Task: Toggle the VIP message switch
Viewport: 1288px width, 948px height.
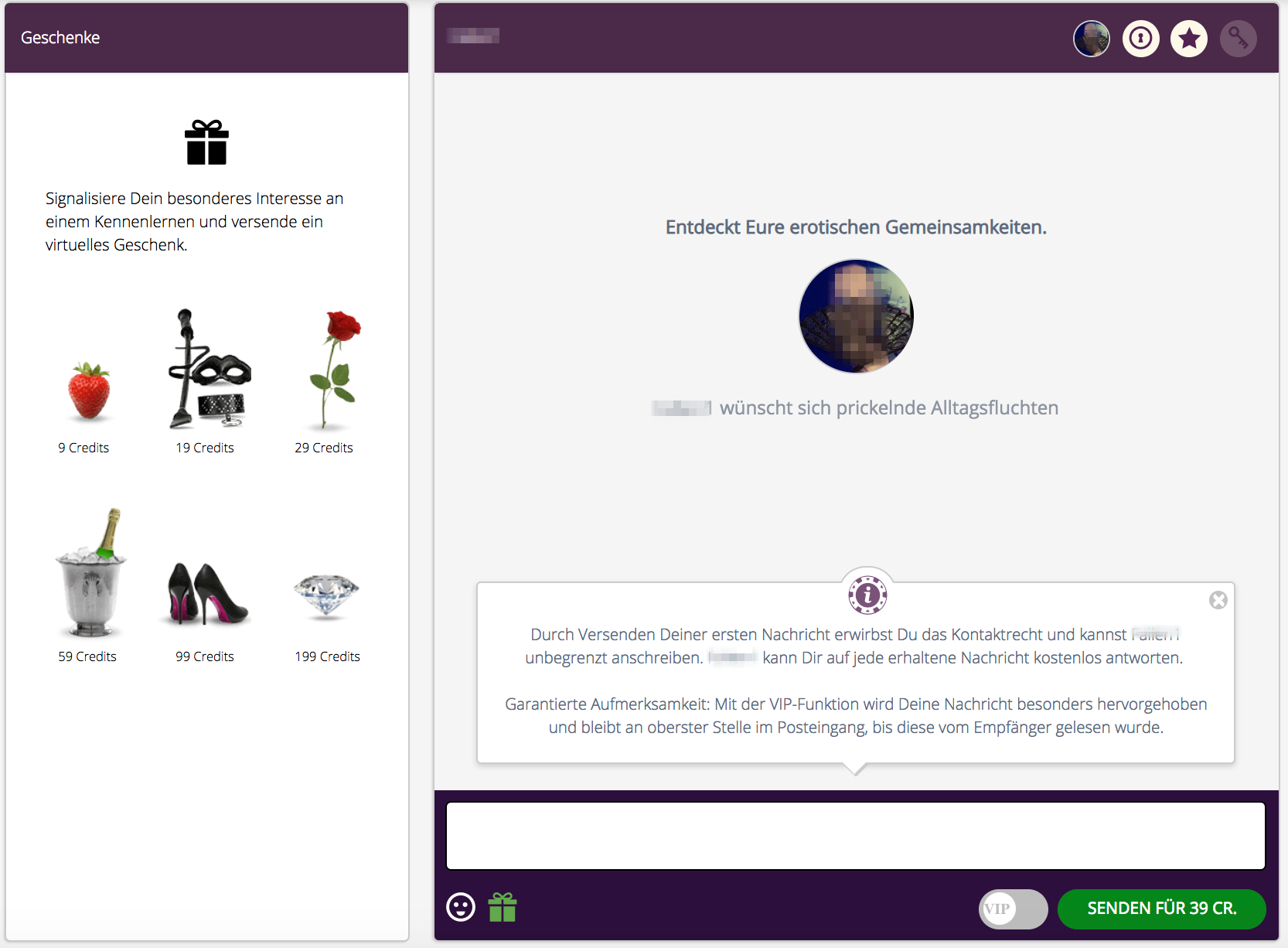Action: [x=1013, y=909]
